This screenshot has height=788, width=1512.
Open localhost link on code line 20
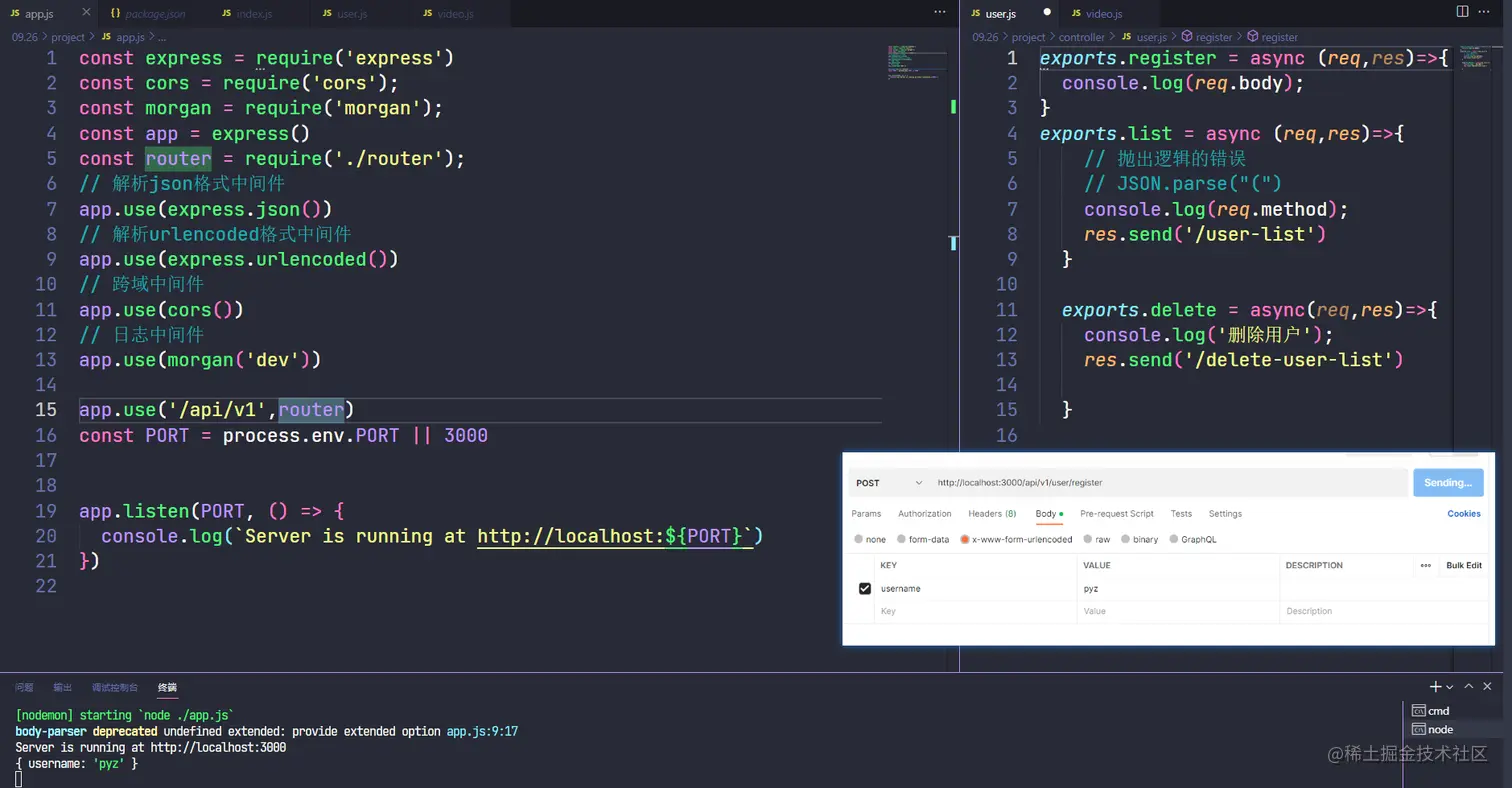click(614, 536)
